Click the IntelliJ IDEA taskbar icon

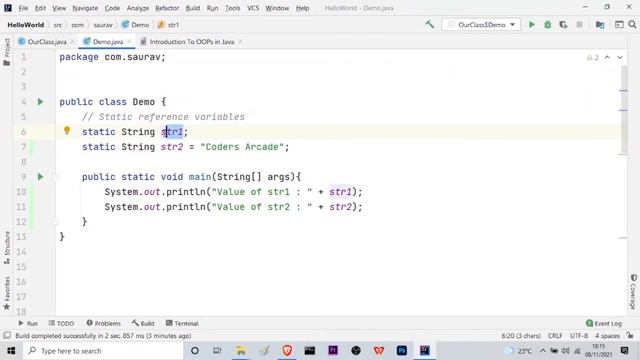coord(424,350)
